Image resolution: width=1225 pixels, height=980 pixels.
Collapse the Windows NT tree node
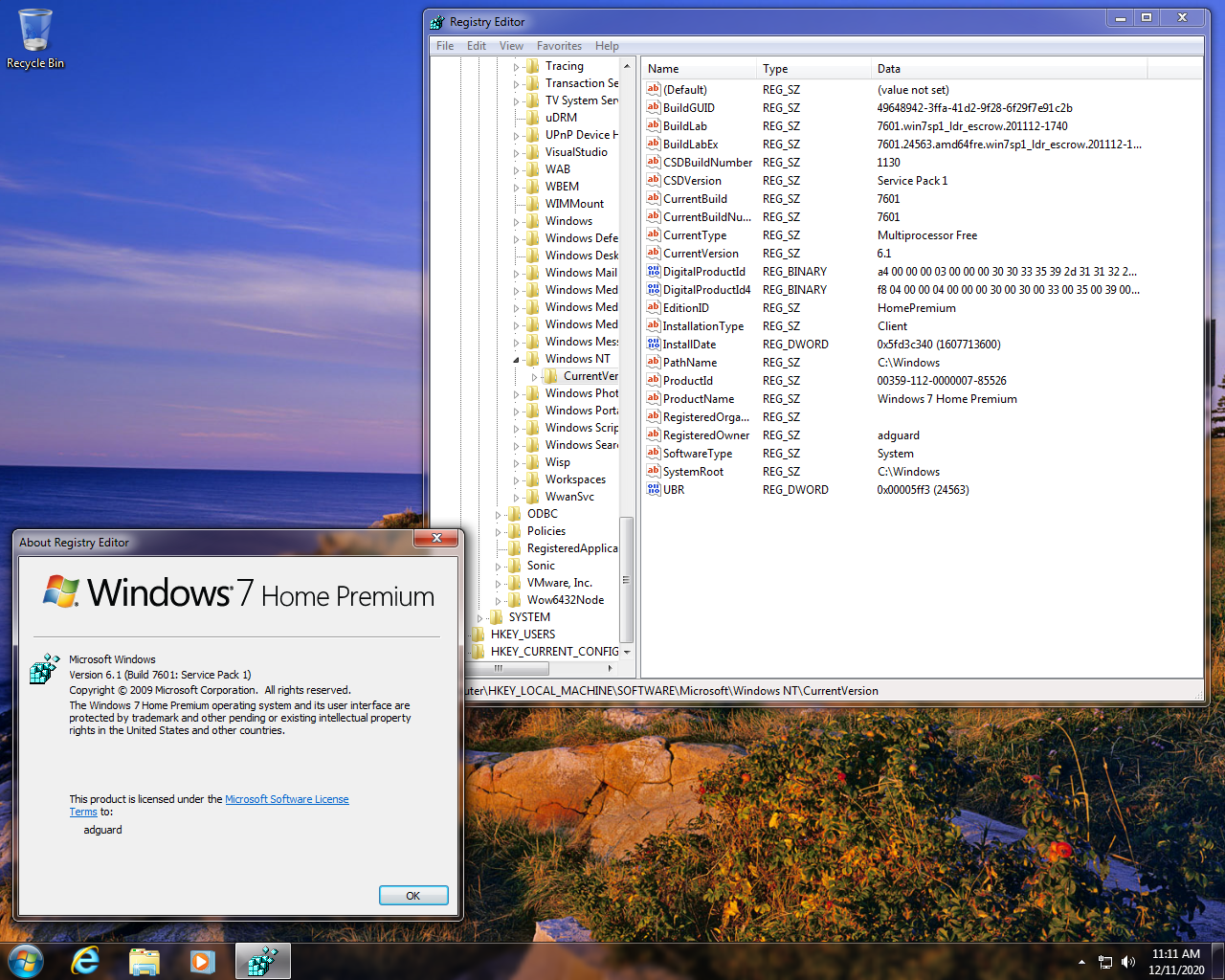(517, 360)
